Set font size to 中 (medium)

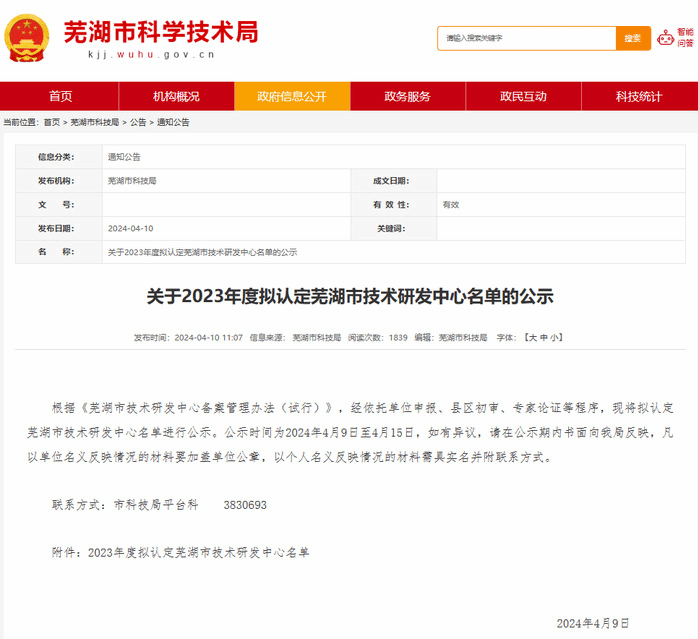544,338
